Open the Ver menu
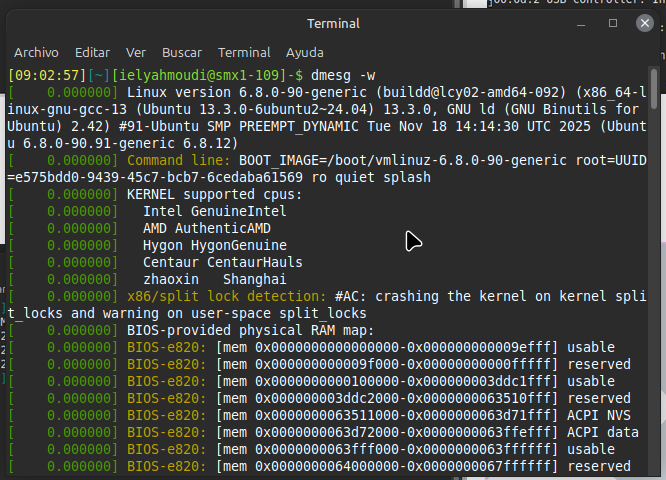 point(135,53)
